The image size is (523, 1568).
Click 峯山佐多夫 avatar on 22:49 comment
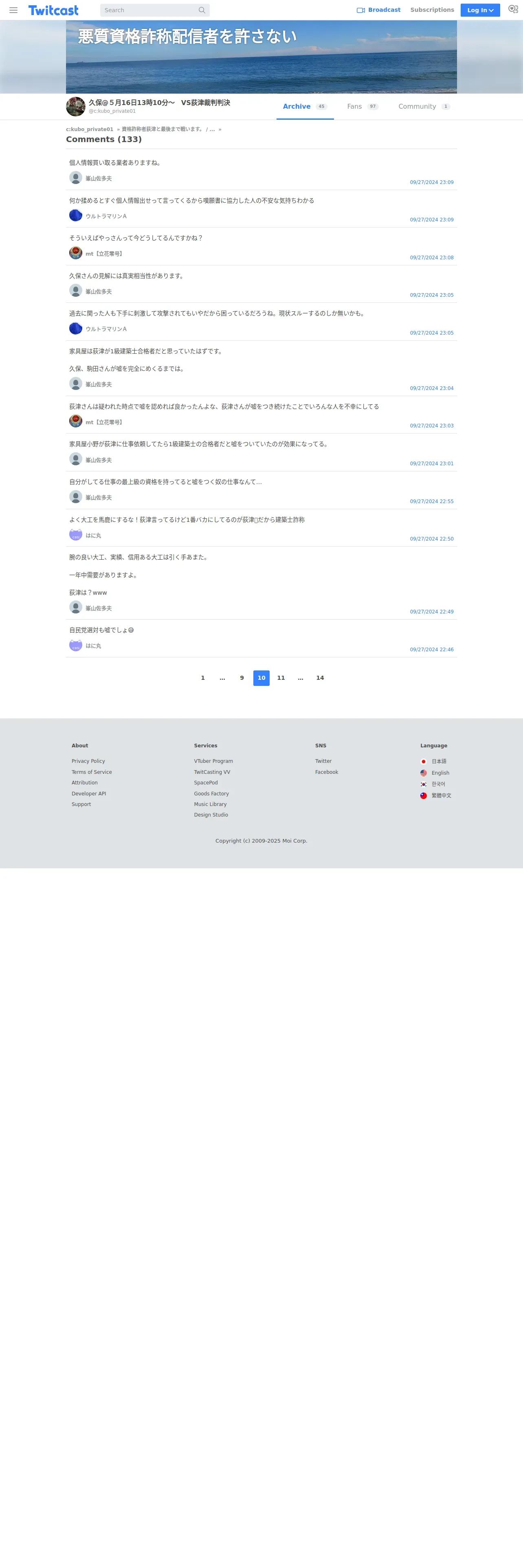pos(75,607)
